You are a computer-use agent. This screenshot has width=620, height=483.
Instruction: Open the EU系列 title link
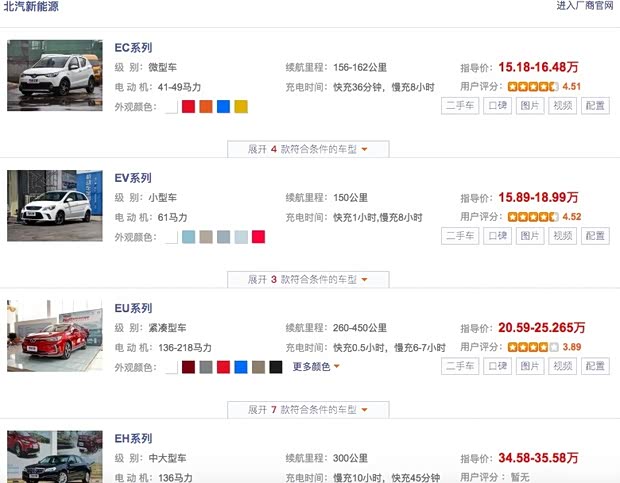pos(133,308)
